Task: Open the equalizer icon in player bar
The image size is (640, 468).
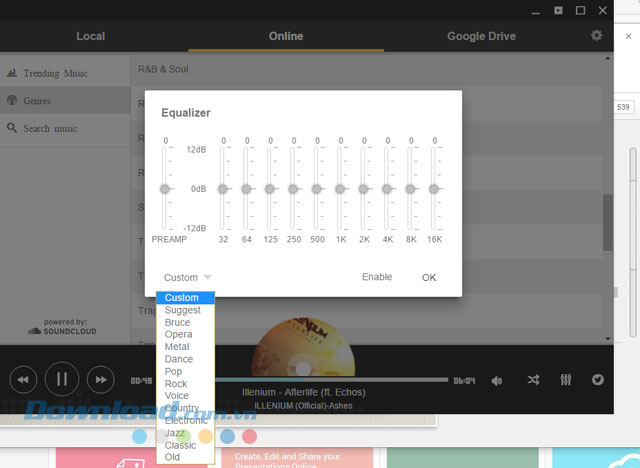Action: click(566, 380)
